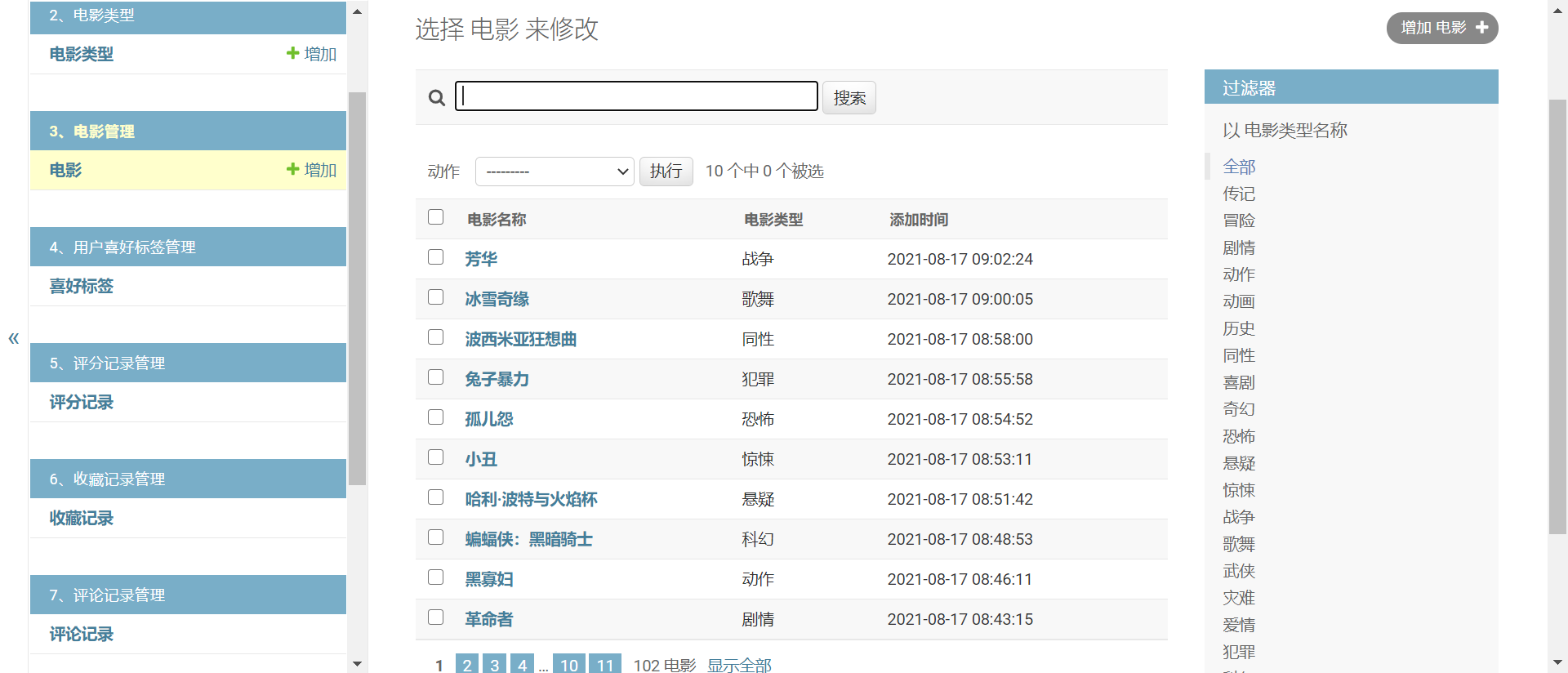Select checkbox for 蝙蝠侠：黑暗骑士

coord(436,537)
